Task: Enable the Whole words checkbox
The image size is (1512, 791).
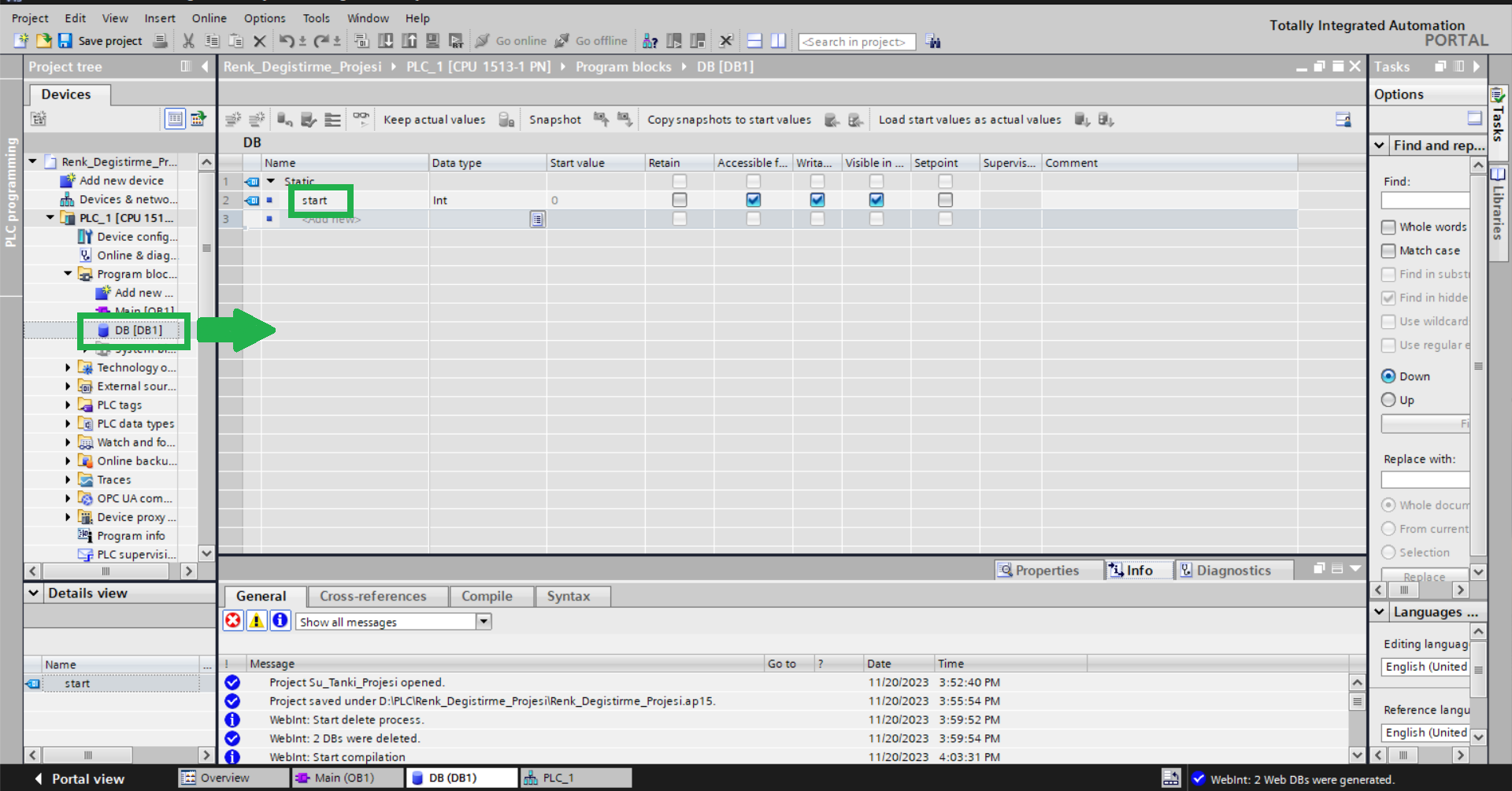Action: (x=1388, y=227)
